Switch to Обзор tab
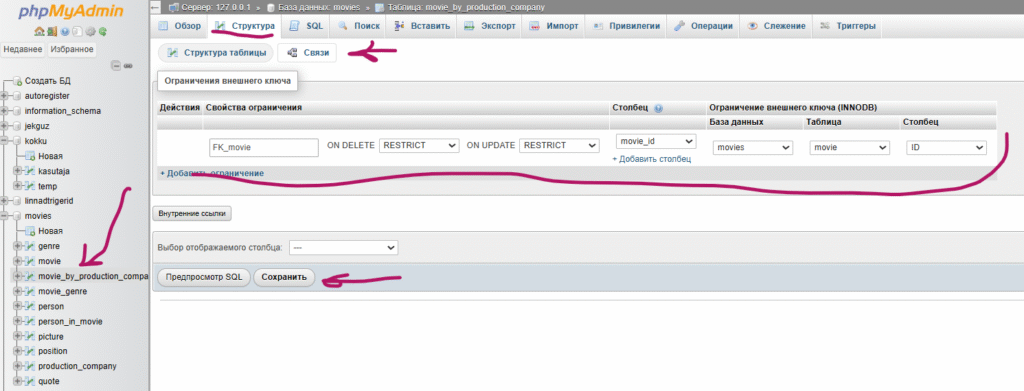This screenshot has height=391, width=1024. (x=179, y=27)
